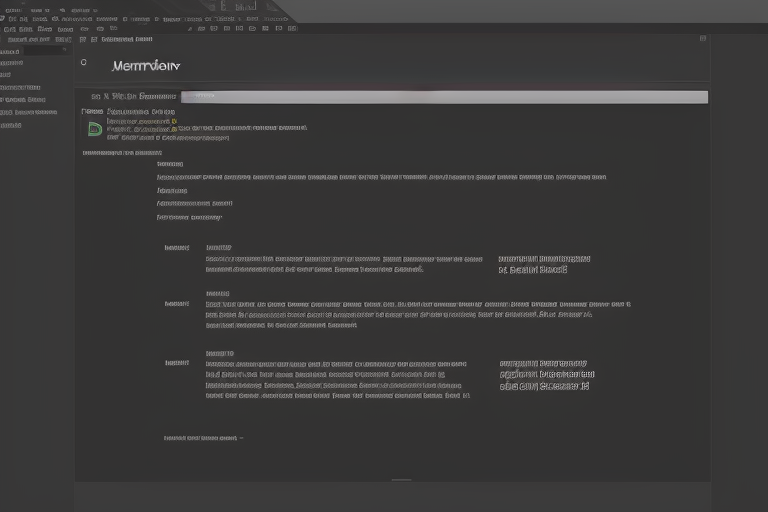Click the first small icon on the content tab strip

tap(83, 39)
